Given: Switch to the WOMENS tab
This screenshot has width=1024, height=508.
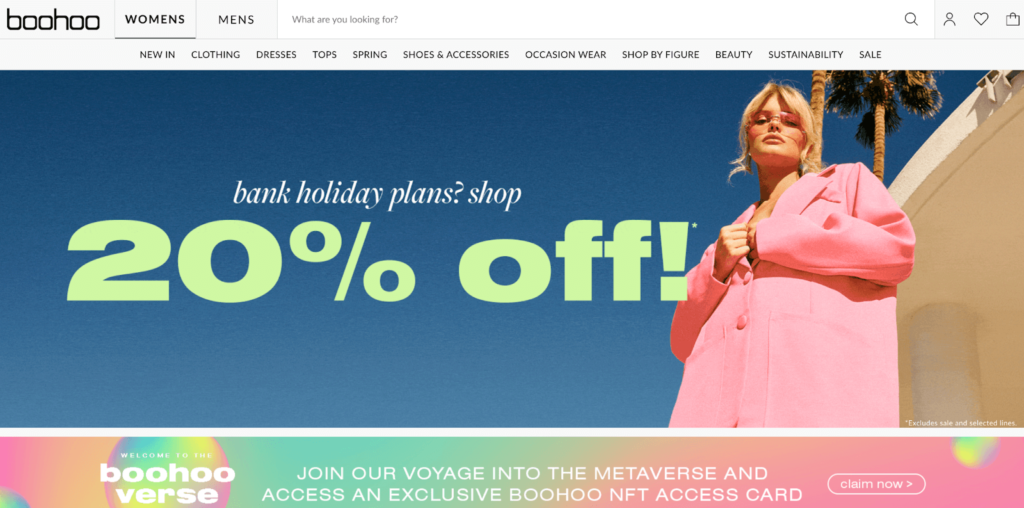Looking at the screenshot, I should pos(155,20).
